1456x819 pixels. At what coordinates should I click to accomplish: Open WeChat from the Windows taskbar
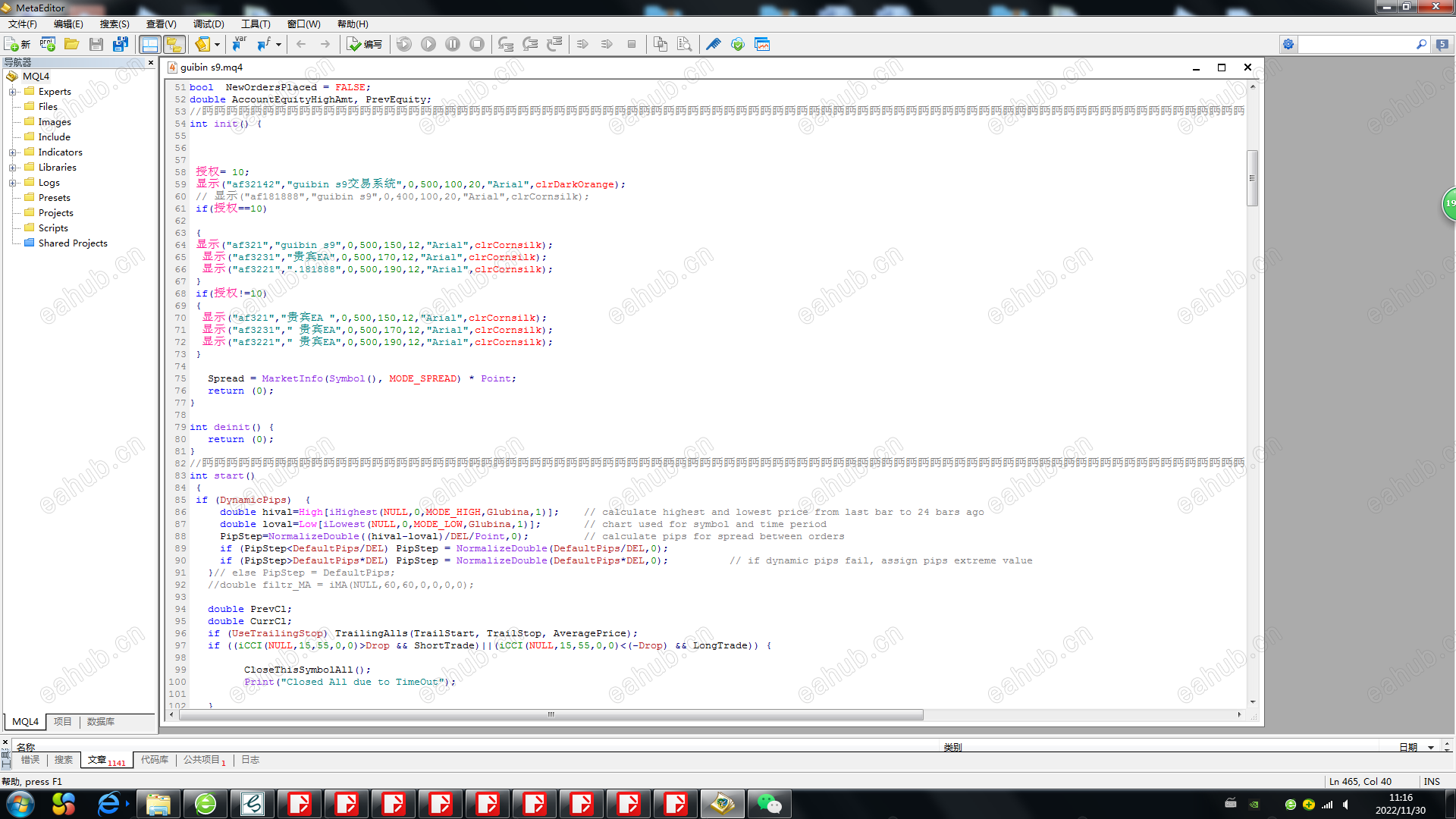coord(769,803)
